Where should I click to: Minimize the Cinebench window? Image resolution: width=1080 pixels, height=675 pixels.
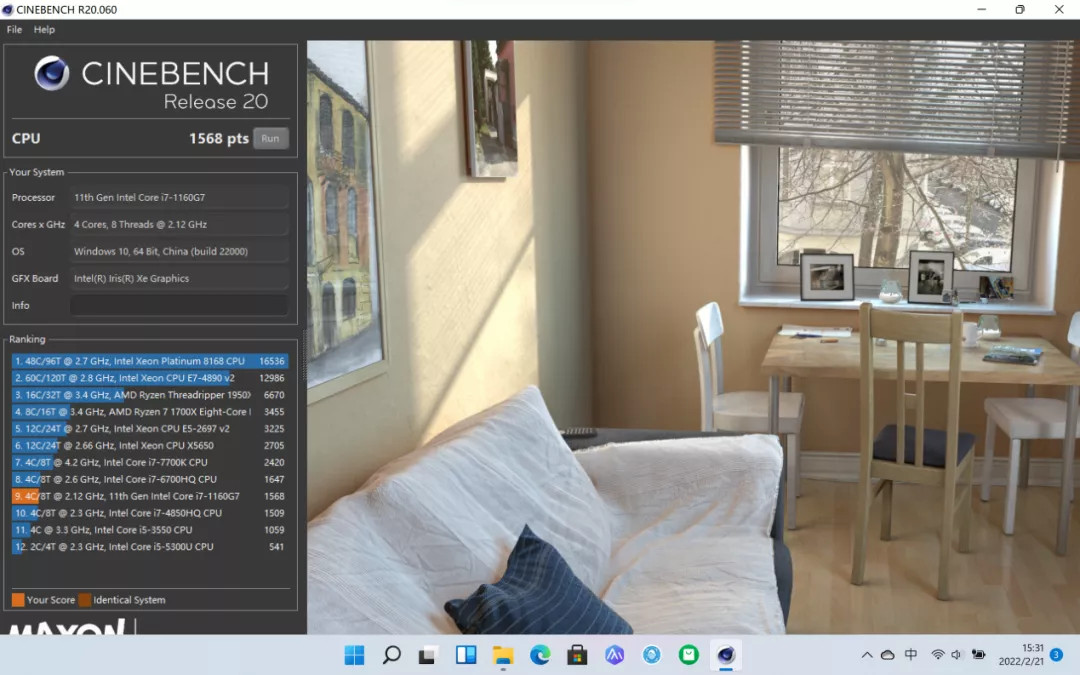click(982, 10)
